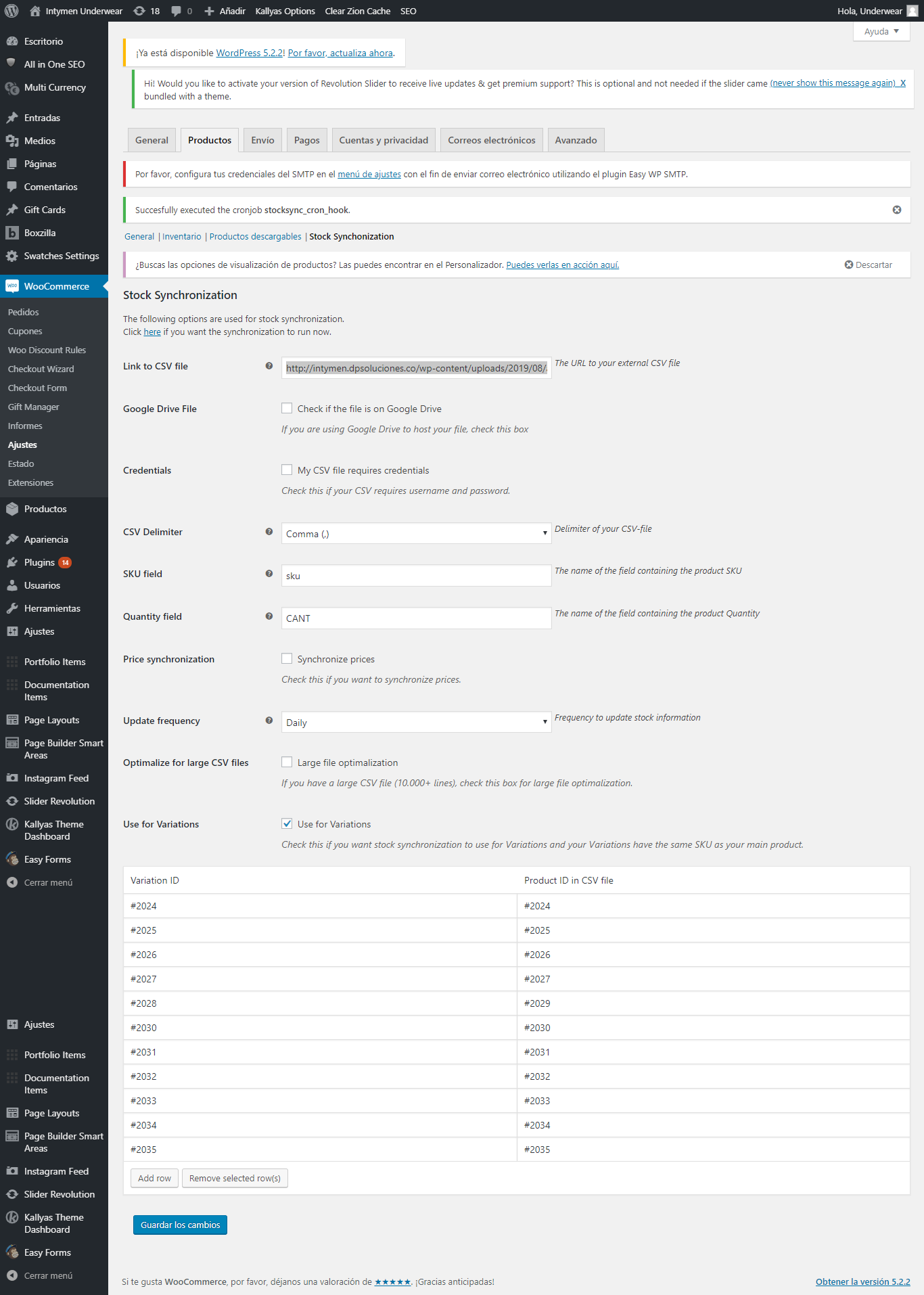Viewport: 924px width, 1295px height.
Task: Click the Herramientas wrench icon
Action: coord(12,608)
